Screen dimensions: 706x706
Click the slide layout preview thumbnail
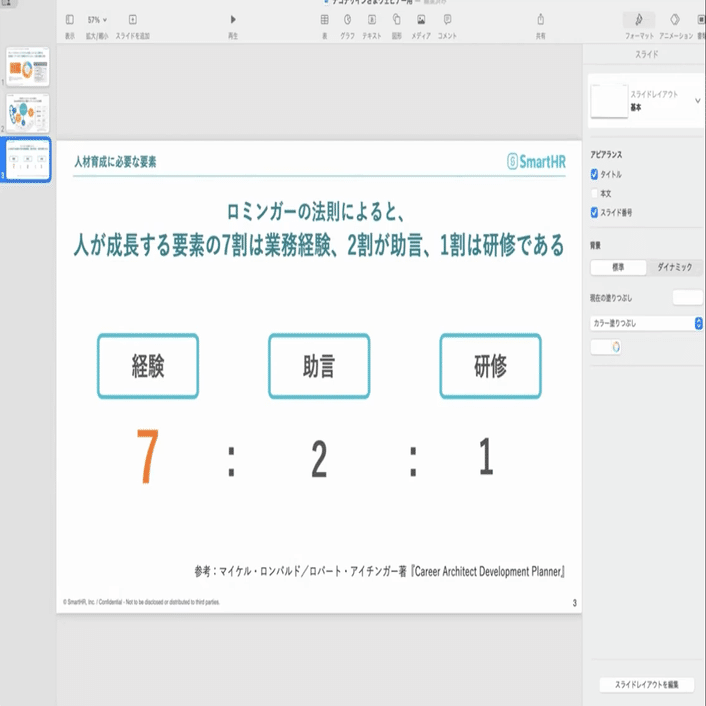(x=609, y=101)
